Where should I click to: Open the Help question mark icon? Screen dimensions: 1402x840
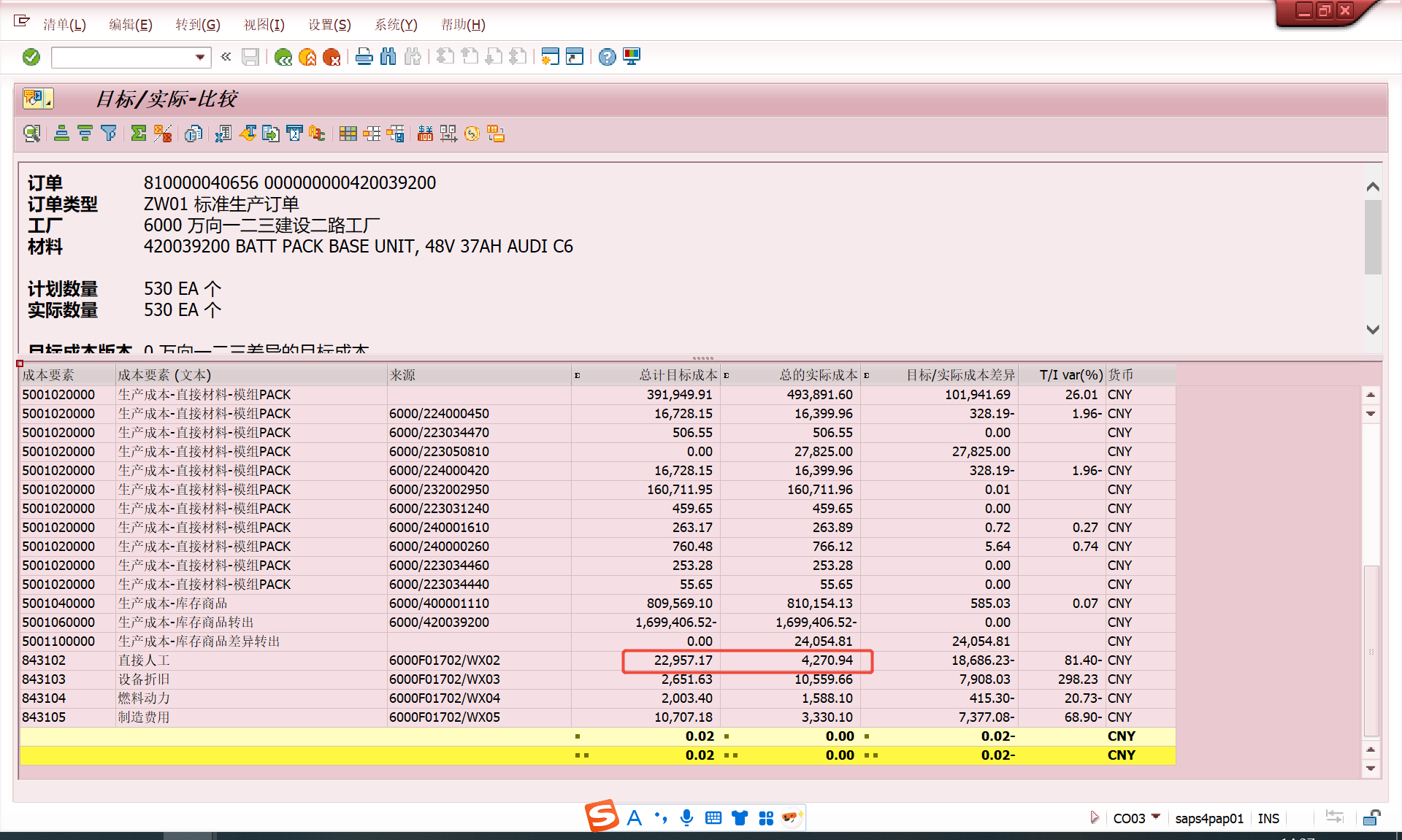(607, 57)
